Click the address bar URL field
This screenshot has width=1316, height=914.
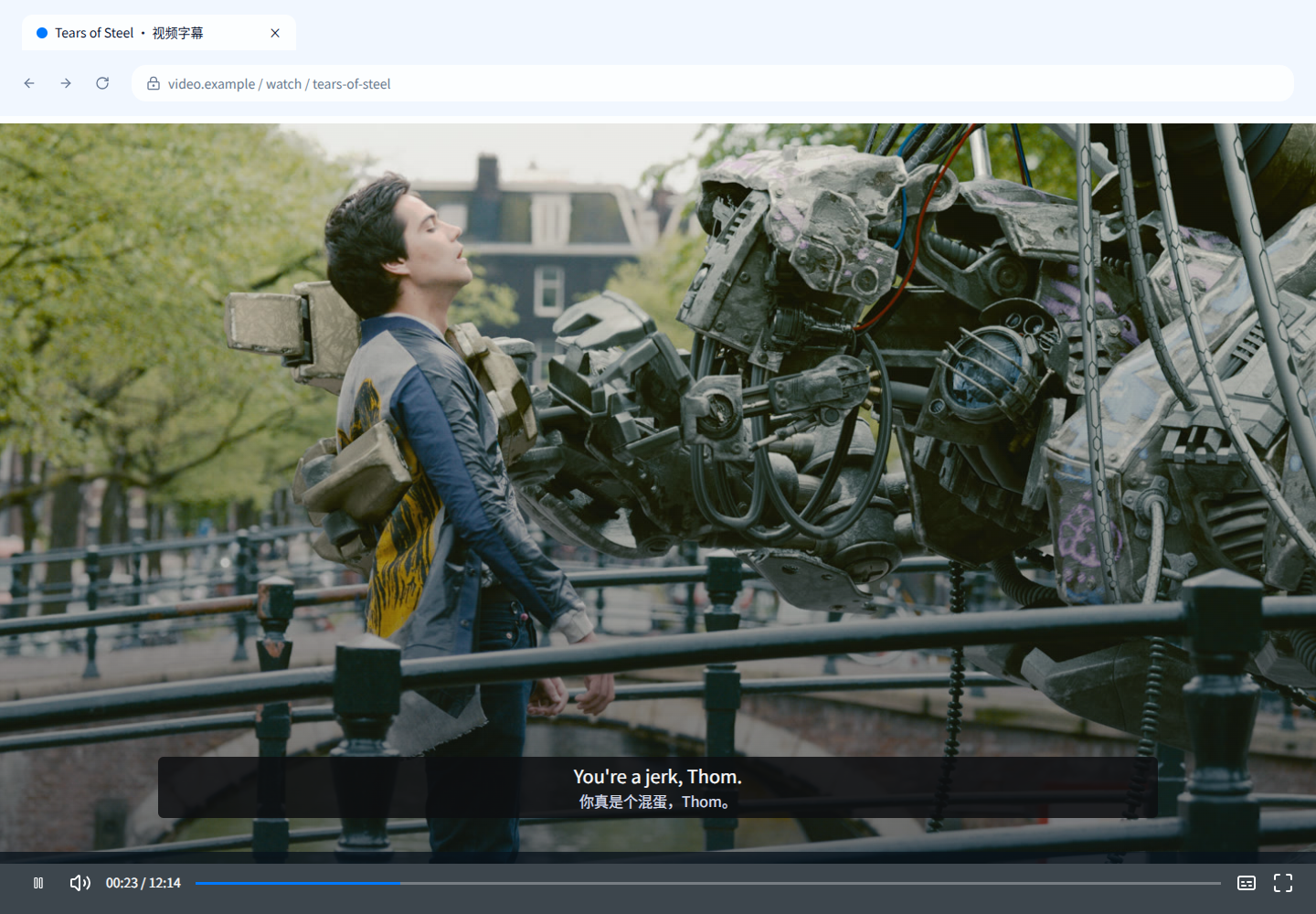[713, 83]
